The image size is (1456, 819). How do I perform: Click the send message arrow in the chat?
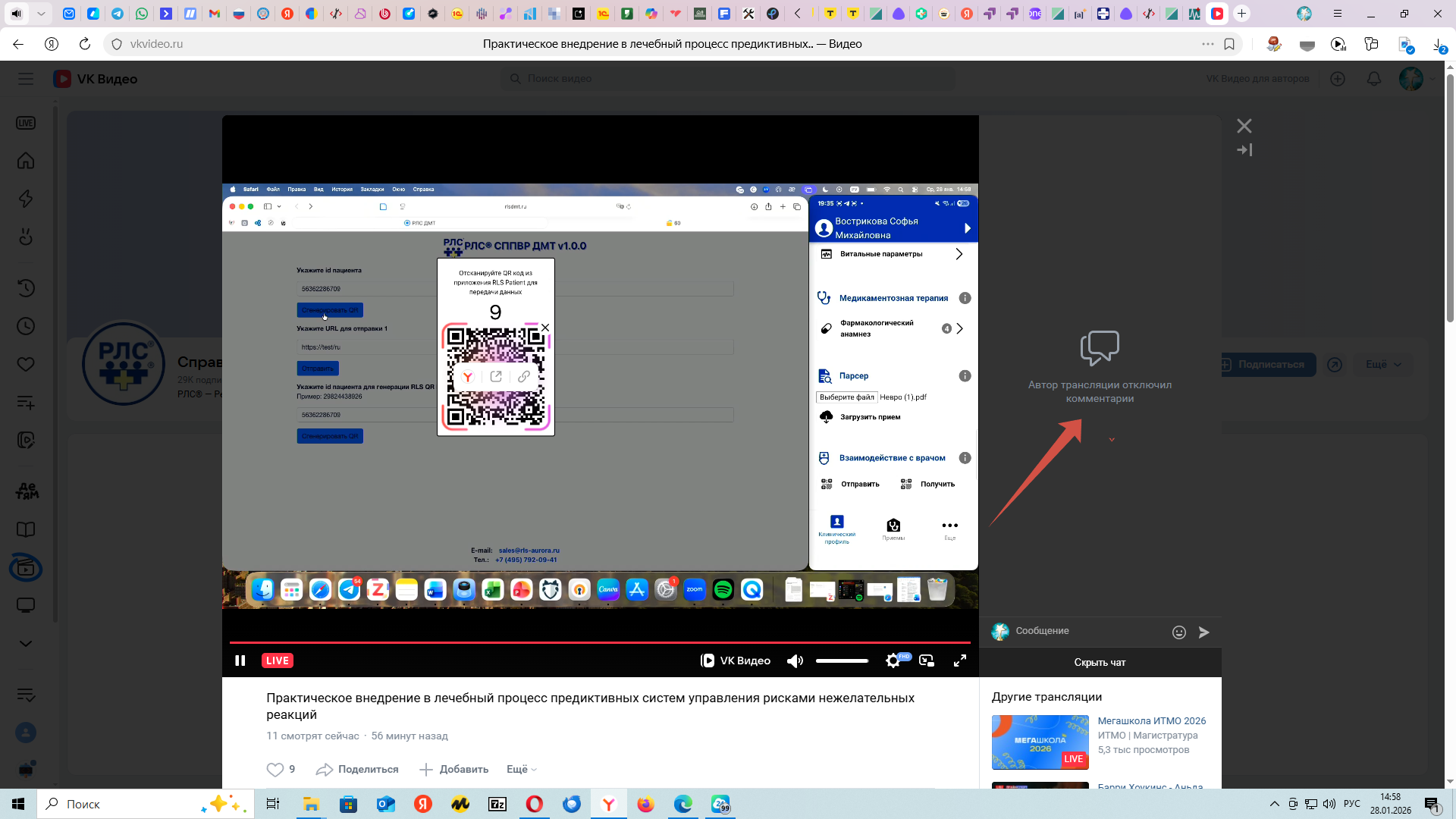pos(1204,632)
